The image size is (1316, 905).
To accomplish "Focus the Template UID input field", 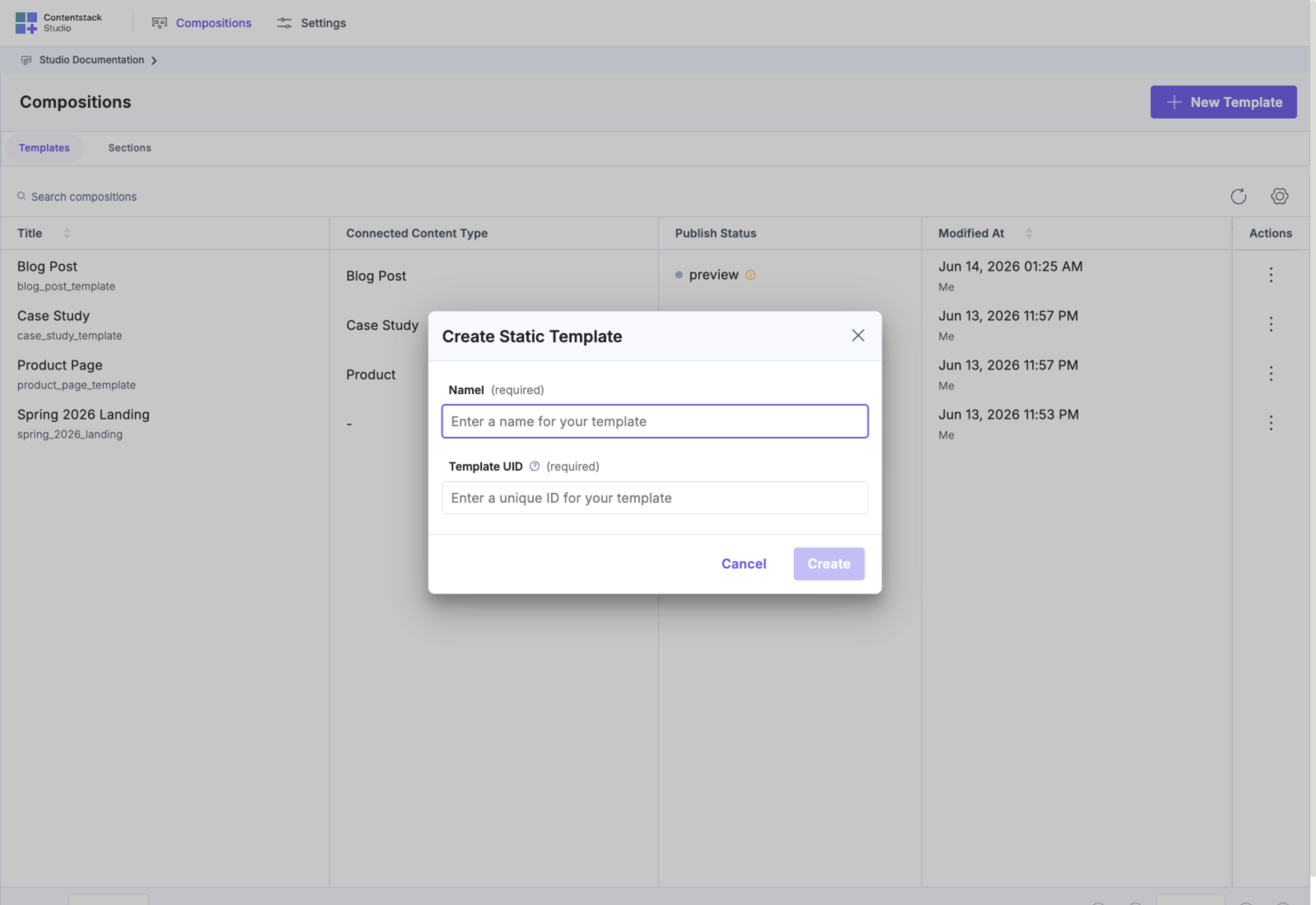I will [x=655, y=497].
